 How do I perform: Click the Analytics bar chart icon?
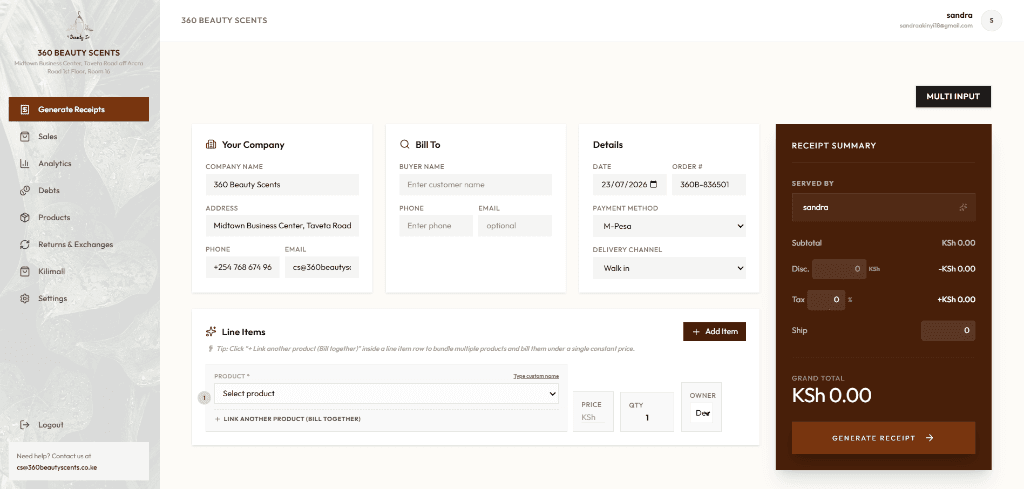pos(25,163)
